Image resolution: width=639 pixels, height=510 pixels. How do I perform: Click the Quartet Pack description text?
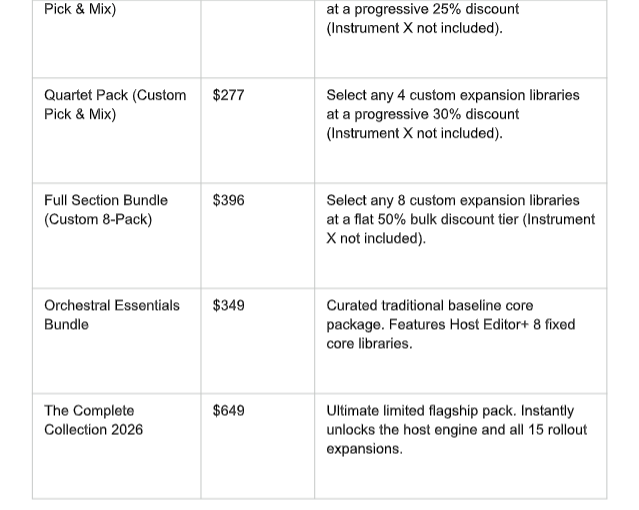[453, 114]
